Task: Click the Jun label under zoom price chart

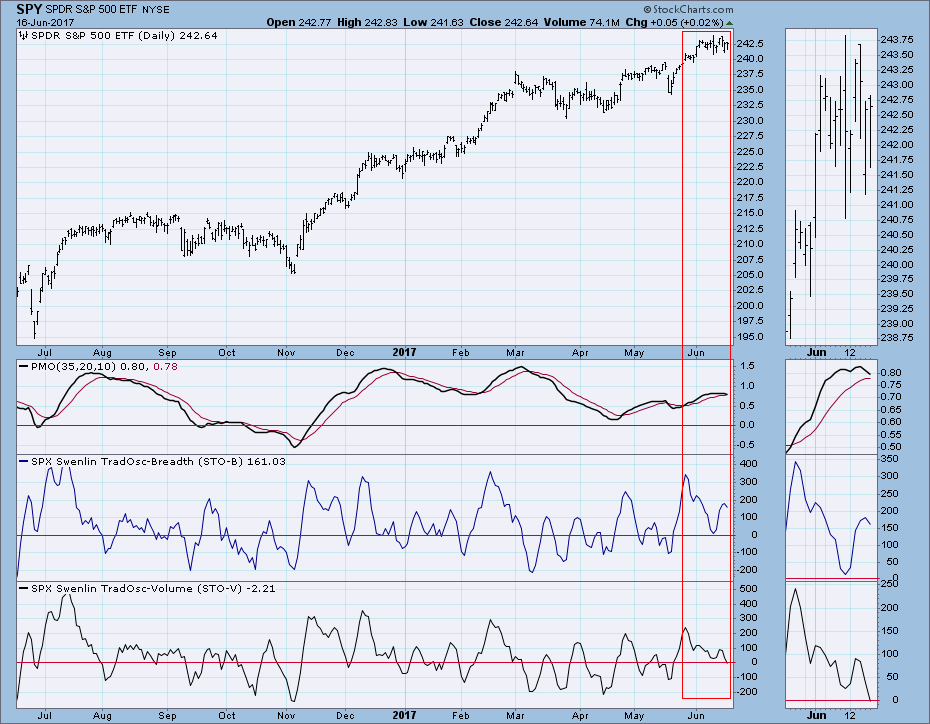Action: [817, 352]
